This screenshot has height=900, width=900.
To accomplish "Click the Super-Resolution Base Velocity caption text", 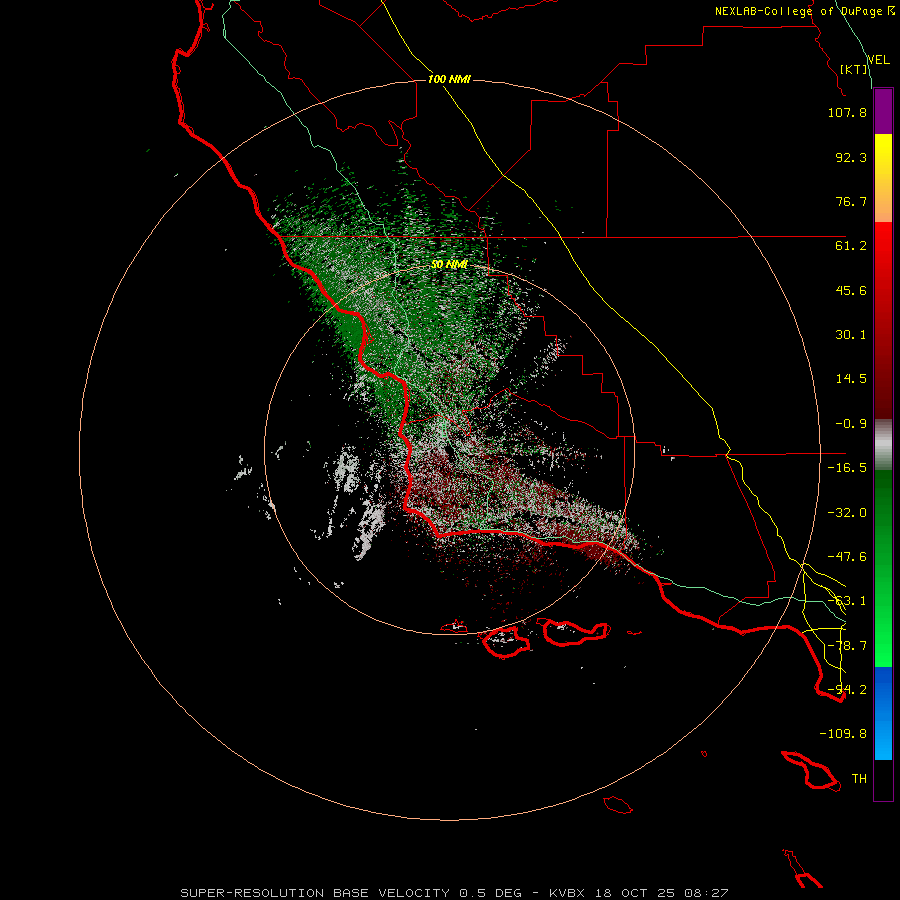I will 317,893.
